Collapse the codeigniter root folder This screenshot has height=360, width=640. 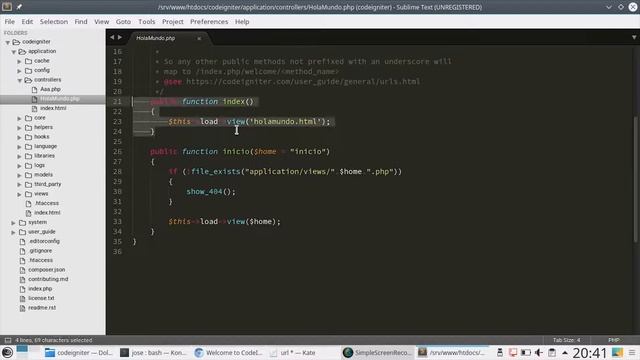[7, 42]
